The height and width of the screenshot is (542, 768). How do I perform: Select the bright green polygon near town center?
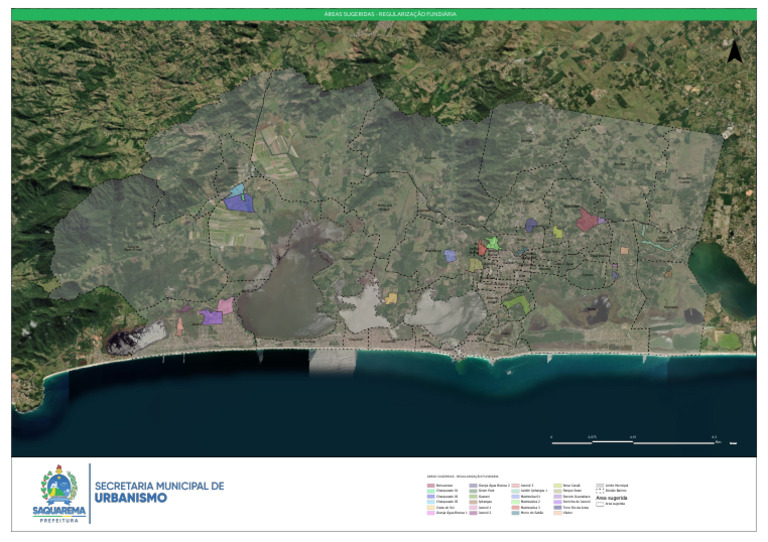click(x=515, y=302)
